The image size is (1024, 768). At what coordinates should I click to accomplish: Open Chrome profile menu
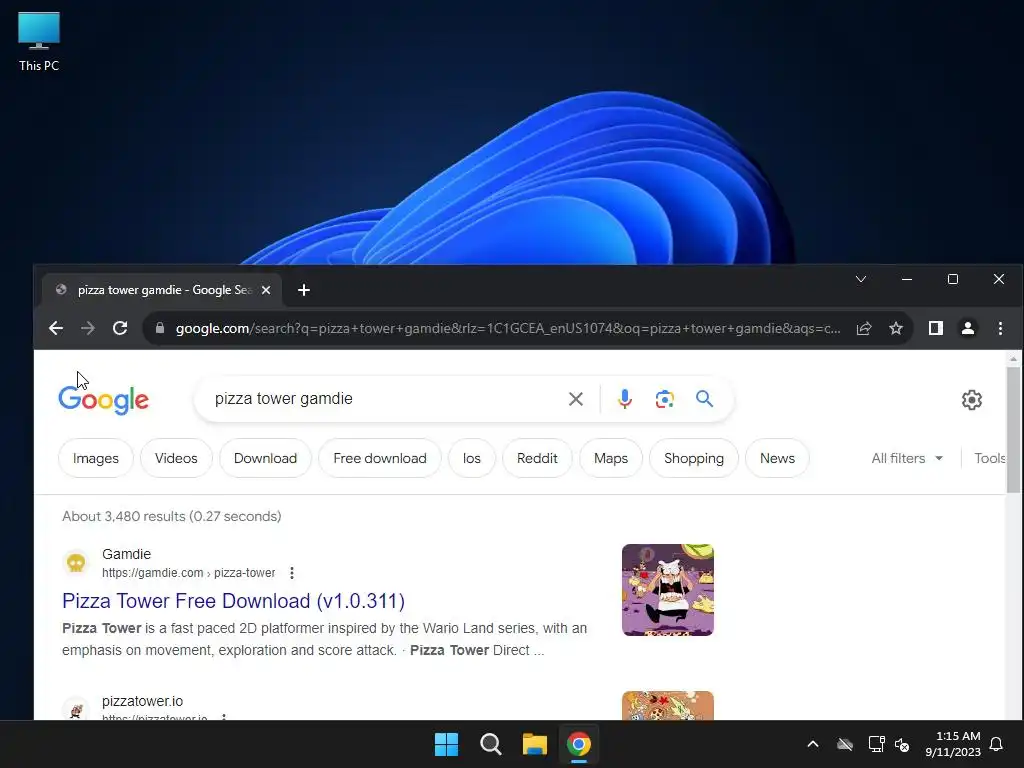[968, 328]
